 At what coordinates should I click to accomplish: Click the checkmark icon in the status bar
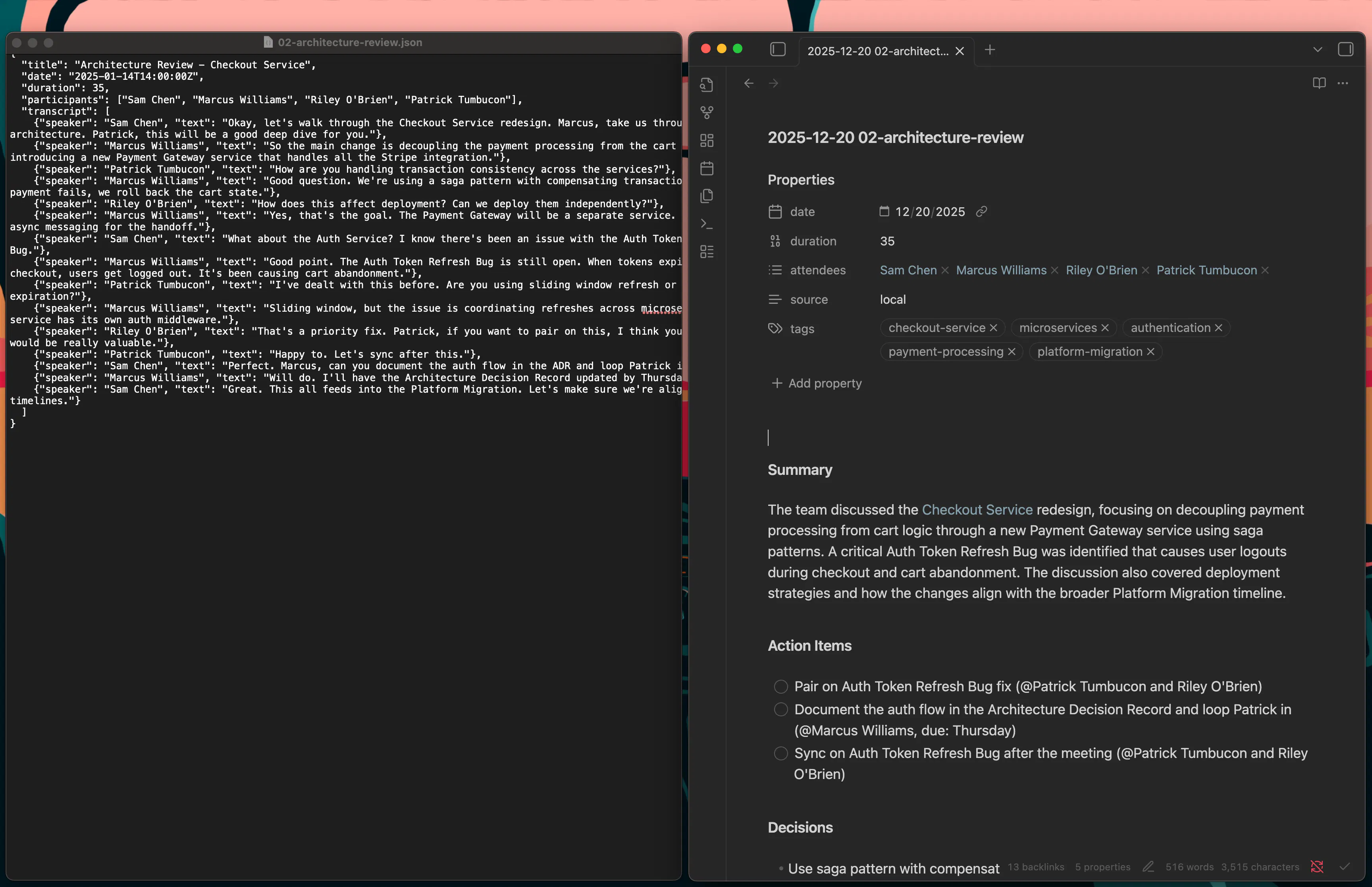tap(1345, 866)
